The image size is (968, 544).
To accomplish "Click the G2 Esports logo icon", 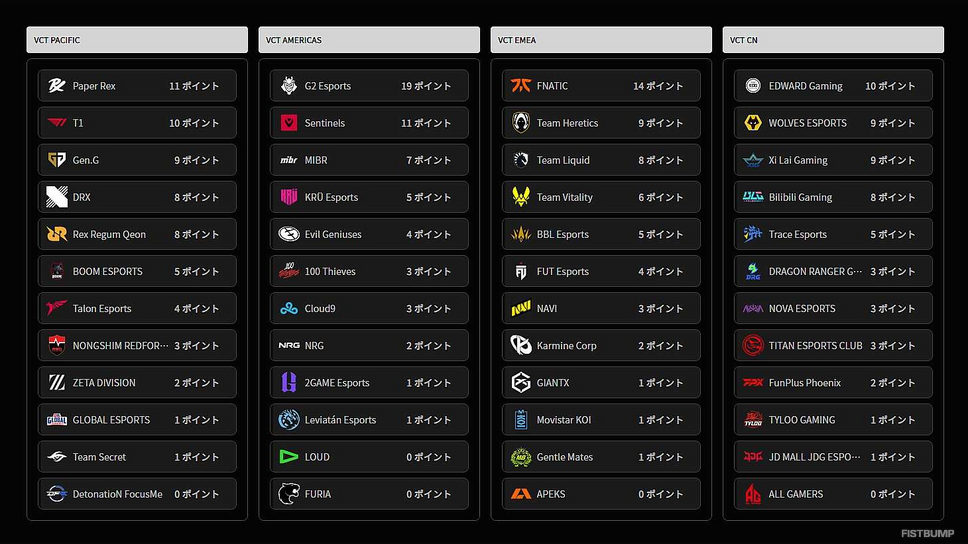I will (289, 86).
